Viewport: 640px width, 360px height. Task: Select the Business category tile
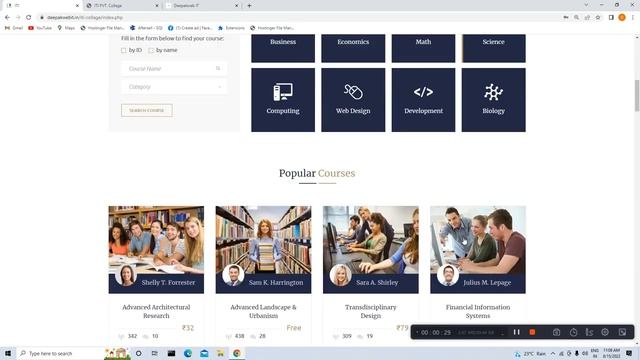[283, 48]
